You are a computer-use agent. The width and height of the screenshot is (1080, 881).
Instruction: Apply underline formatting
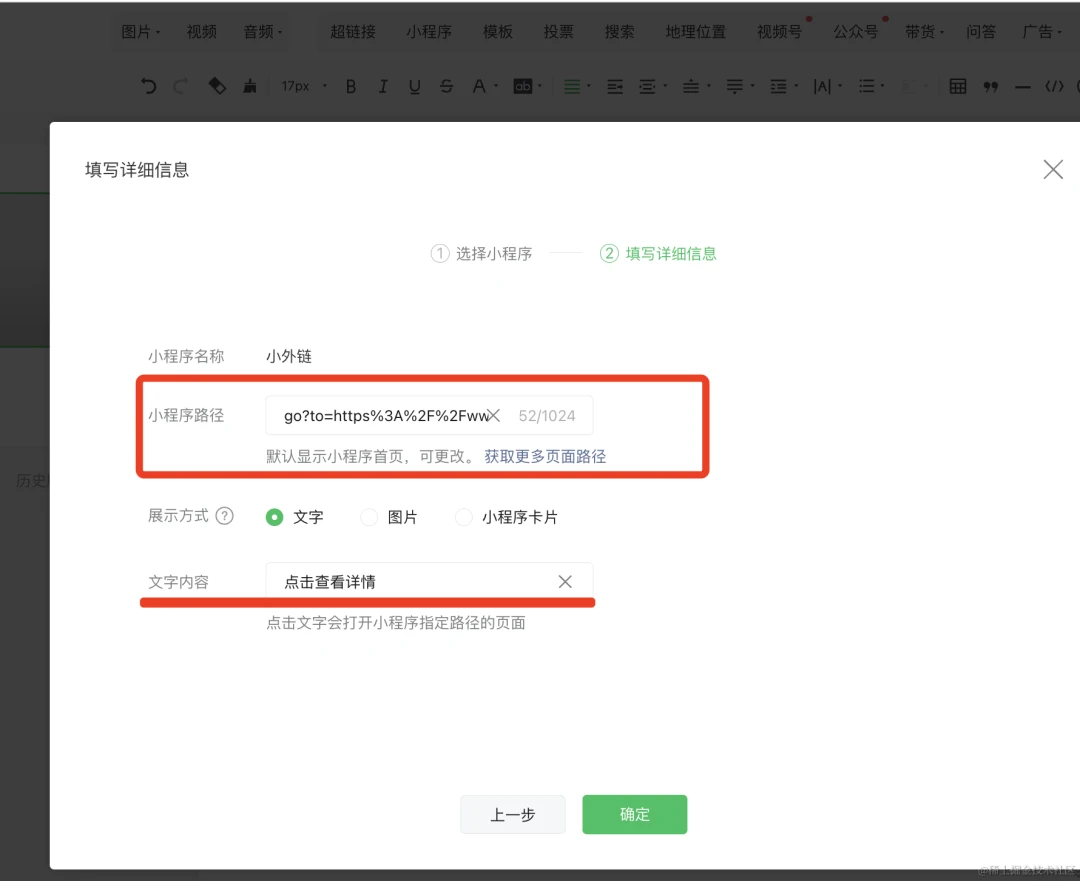click(x=414, y=86)
